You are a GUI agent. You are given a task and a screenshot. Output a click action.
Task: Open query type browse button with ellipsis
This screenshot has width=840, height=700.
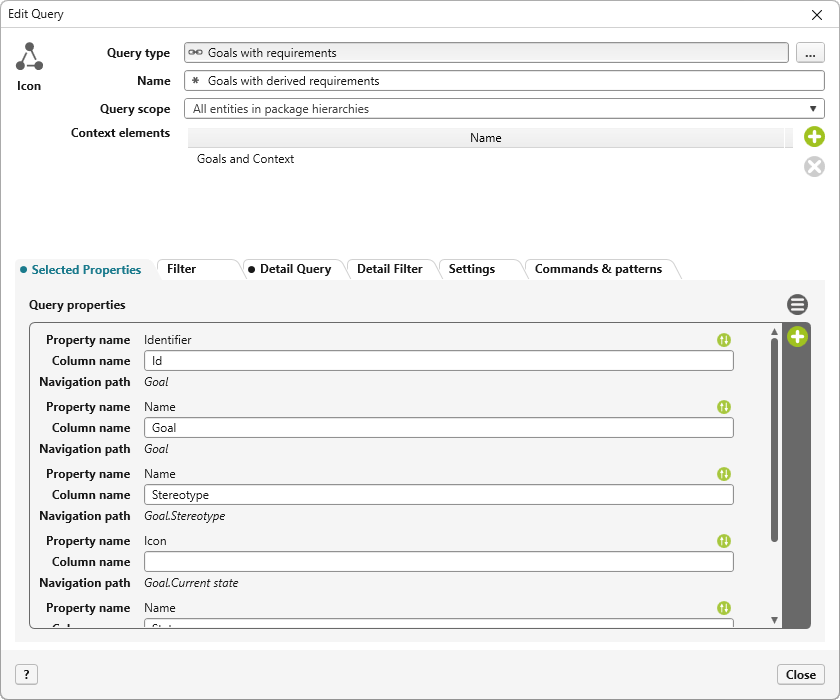pos(810,52)
